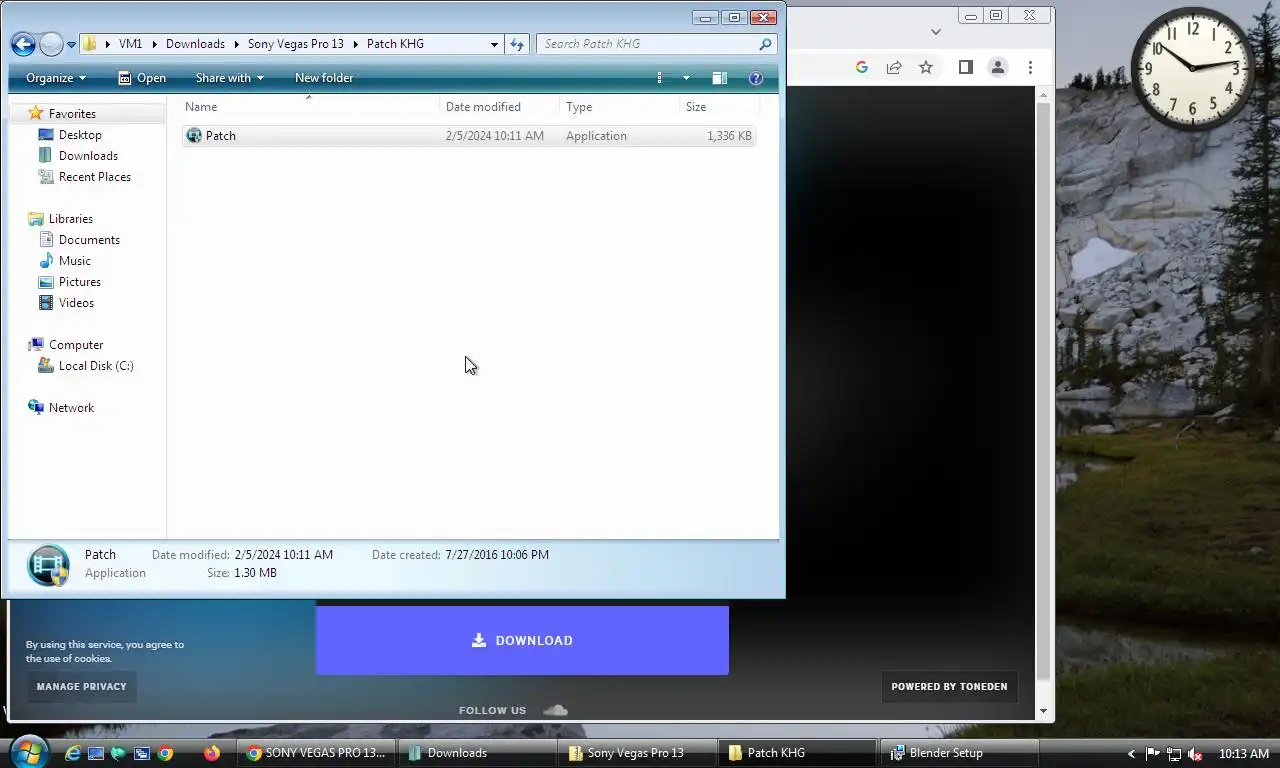Open Explorer help icon
The height and width of the screenshot is (768, 1280).
[756, 78]
